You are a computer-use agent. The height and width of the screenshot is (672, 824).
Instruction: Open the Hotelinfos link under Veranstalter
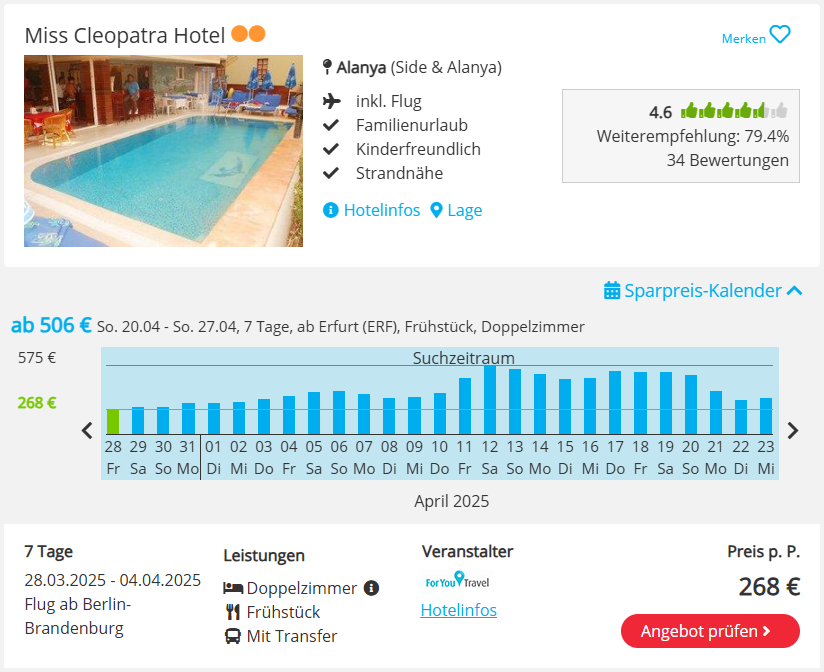tap(459, 610)
